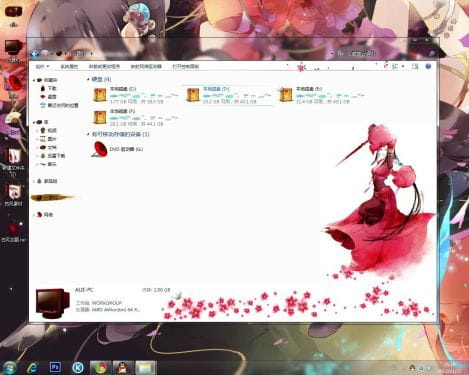
Task: Click the change view icon in toolbar
Action: click(395, 66)
